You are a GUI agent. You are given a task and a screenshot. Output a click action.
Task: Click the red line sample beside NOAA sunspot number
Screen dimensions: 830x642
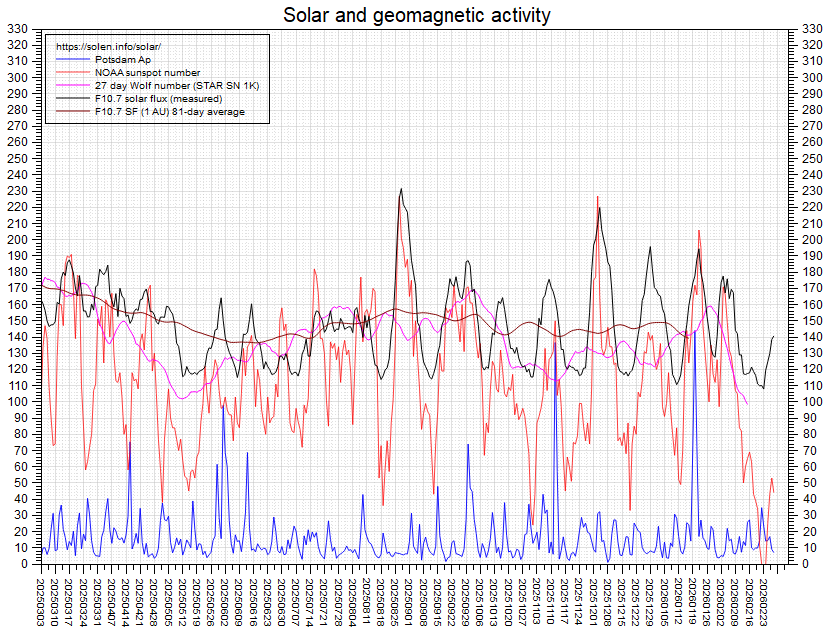click(x=73, y=73)
